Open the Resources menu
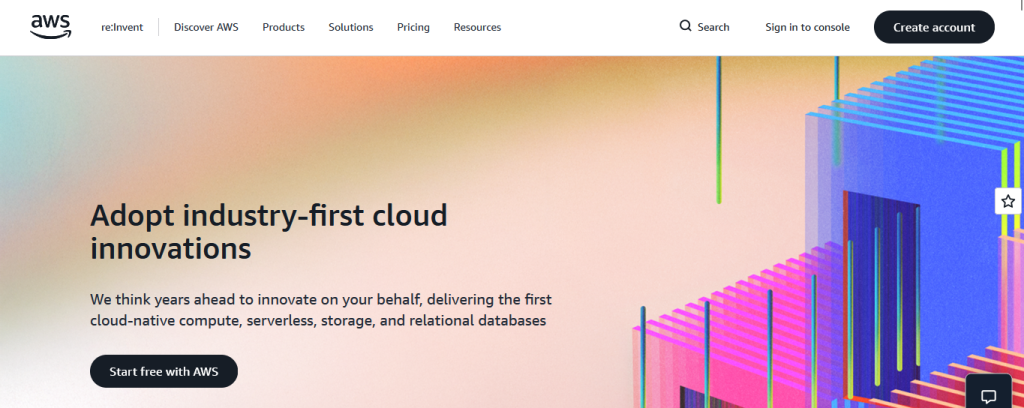 (x=477, y=27)
